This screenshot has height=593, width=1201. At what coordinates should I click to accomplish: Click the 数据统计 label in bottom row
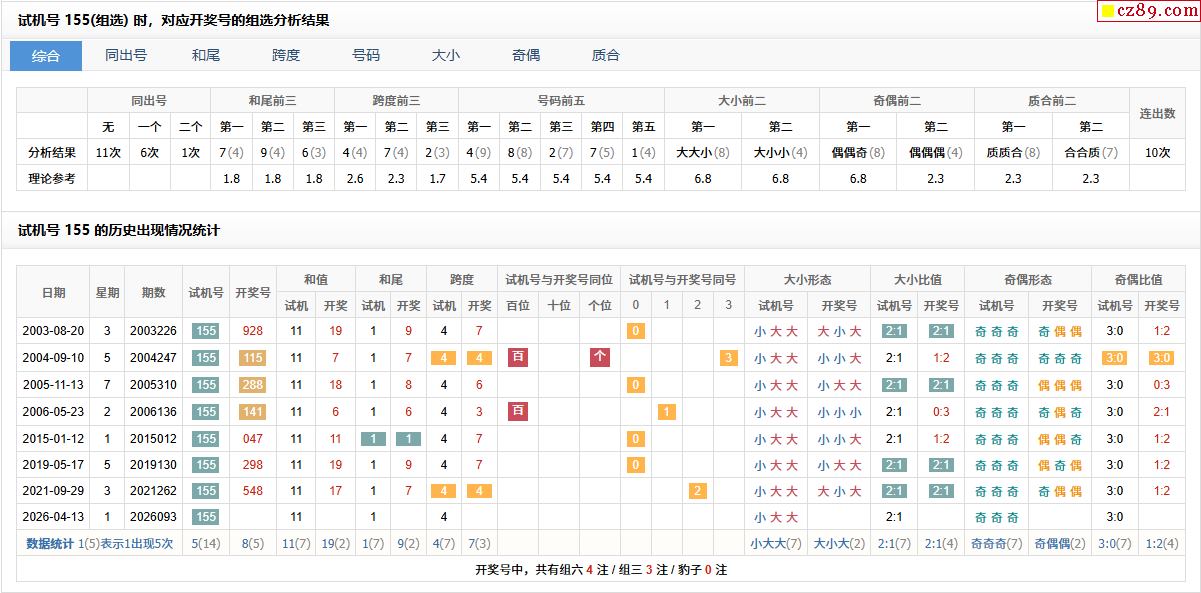point(49,544)
